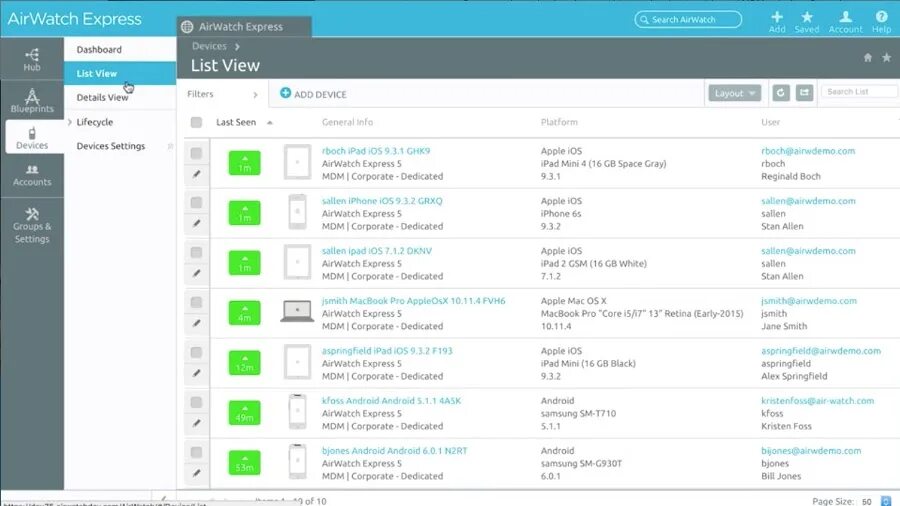This screenshot has height=506, width=900.
Task: Check the sallen iPhone row checkbox
Action: coord(196,203)
